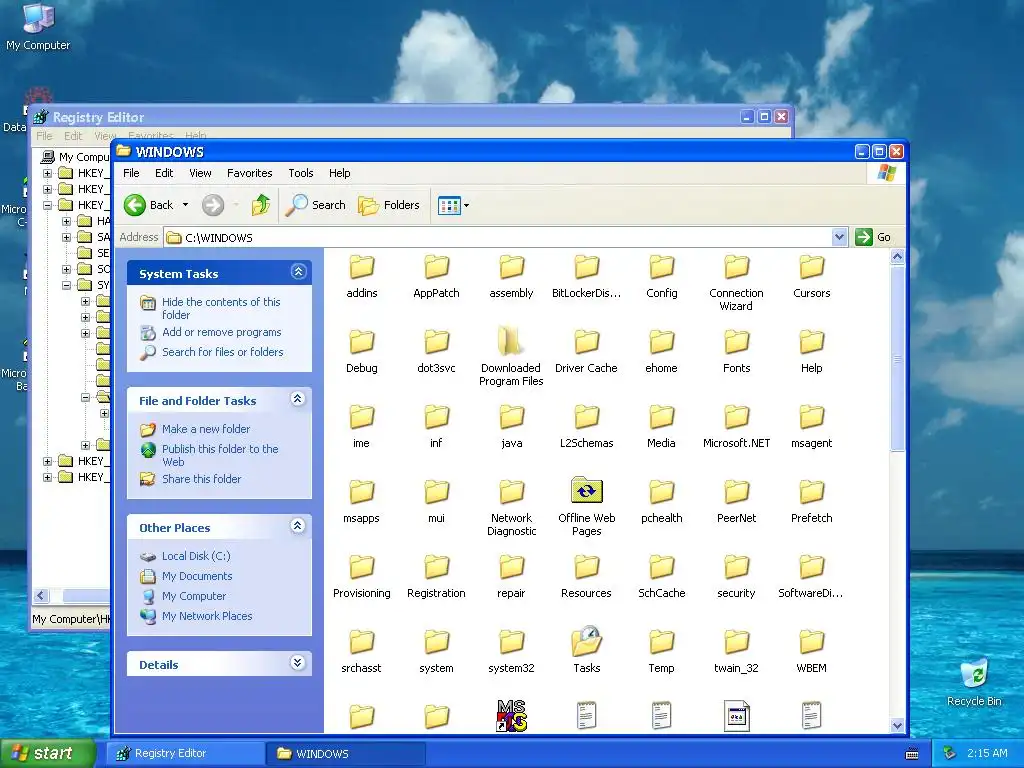Image resolution: width=1024 pixels, height=768 pixels.
Task: Toggle the Folders pane
Action: pyautogui.click(x=389, y=205)
